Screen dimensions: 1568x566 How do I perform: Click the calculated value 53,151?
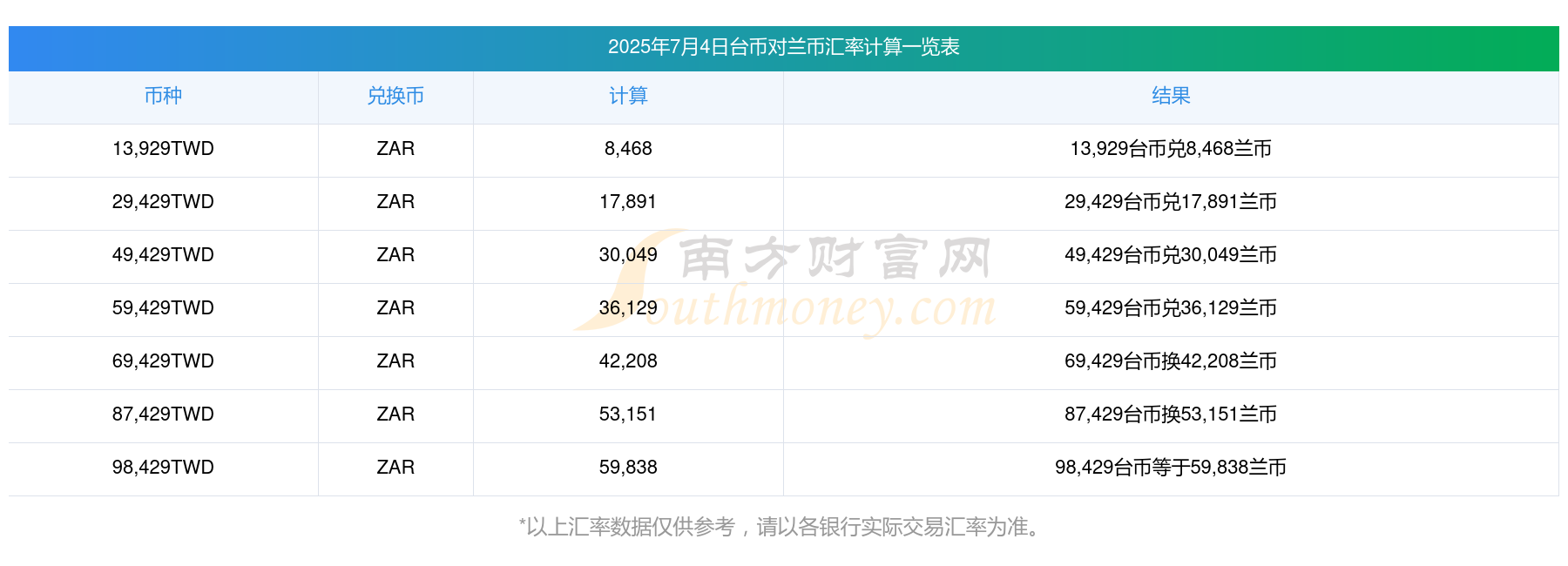pos(628,414)
